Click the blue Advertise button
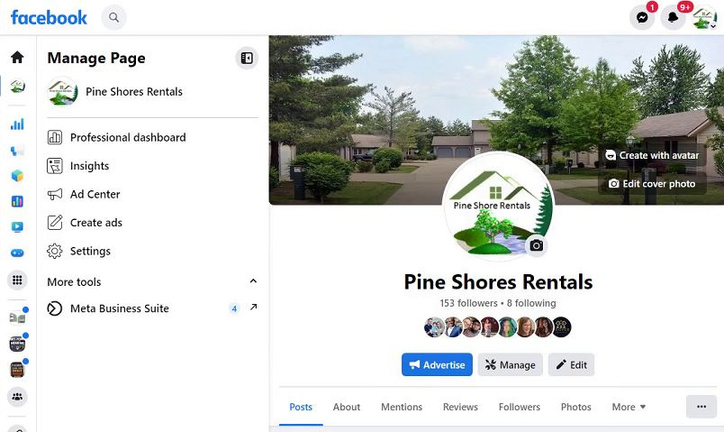 [x=437, y=365]
